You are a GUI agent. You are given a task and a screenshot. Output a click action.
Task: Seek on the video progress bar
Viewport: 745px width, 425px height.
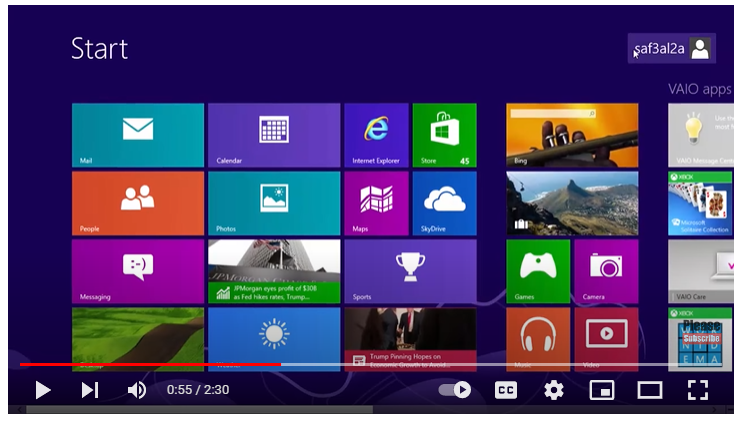pyautogui.click(x=371, y=364)
